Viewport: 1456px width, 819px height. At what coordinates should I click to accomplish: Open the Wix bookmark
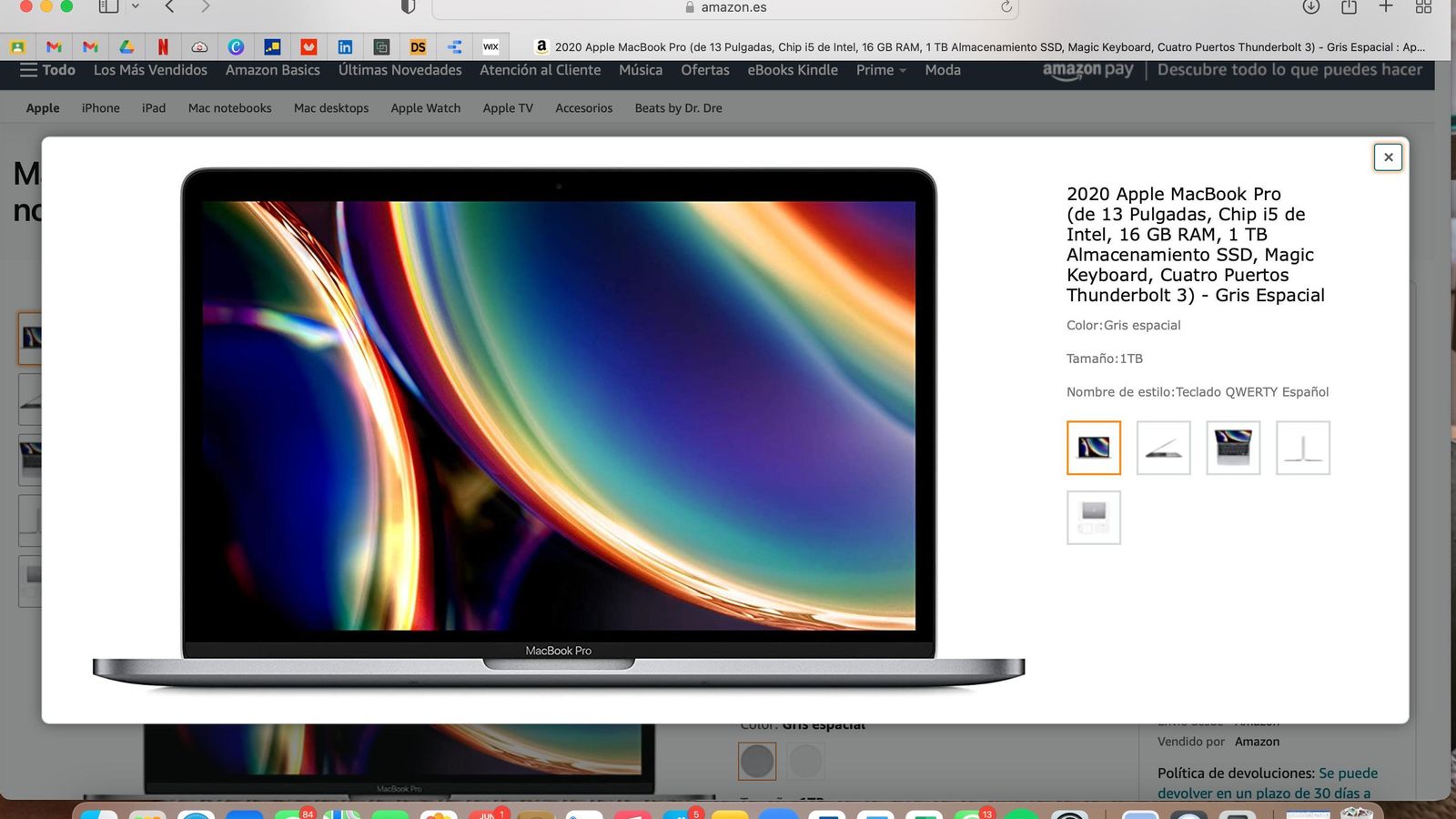coord(491,46)
